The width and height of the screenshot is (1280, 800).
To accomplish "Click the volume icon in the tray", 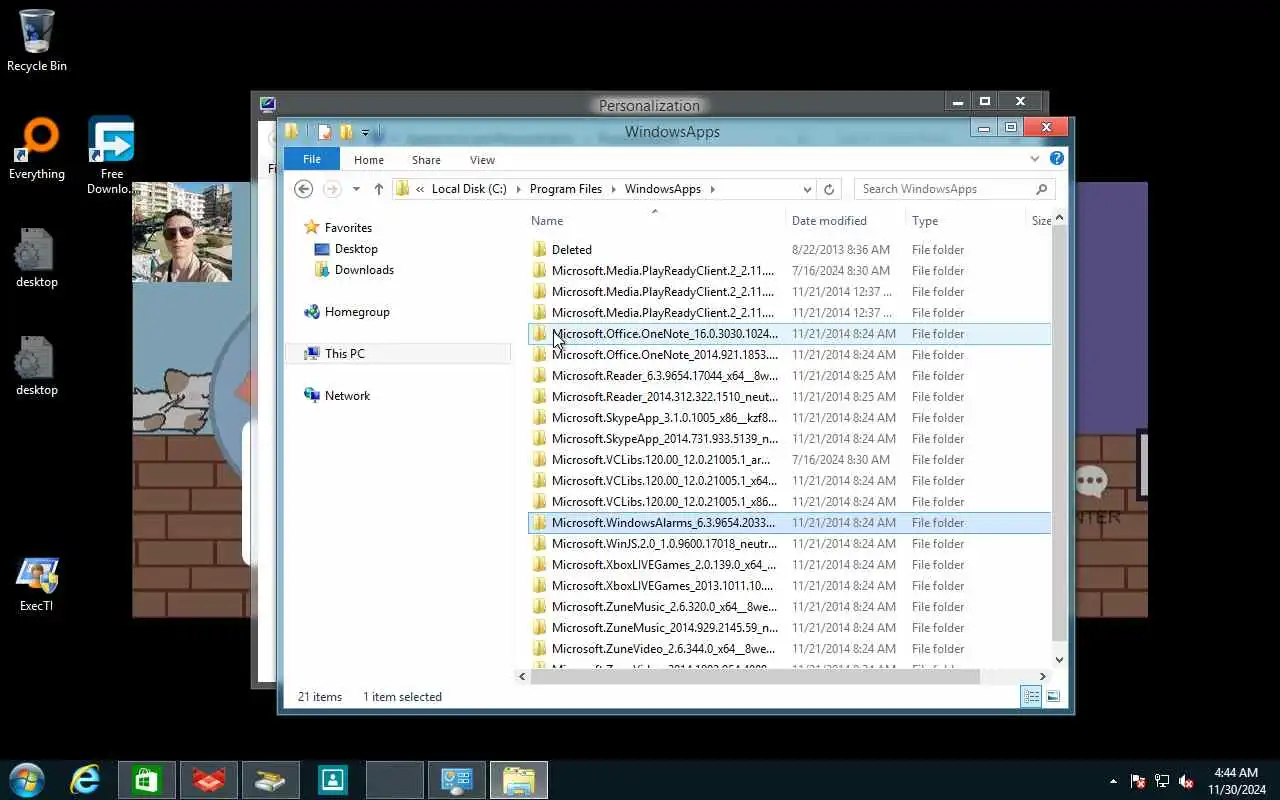I will tap(1186, 781).
